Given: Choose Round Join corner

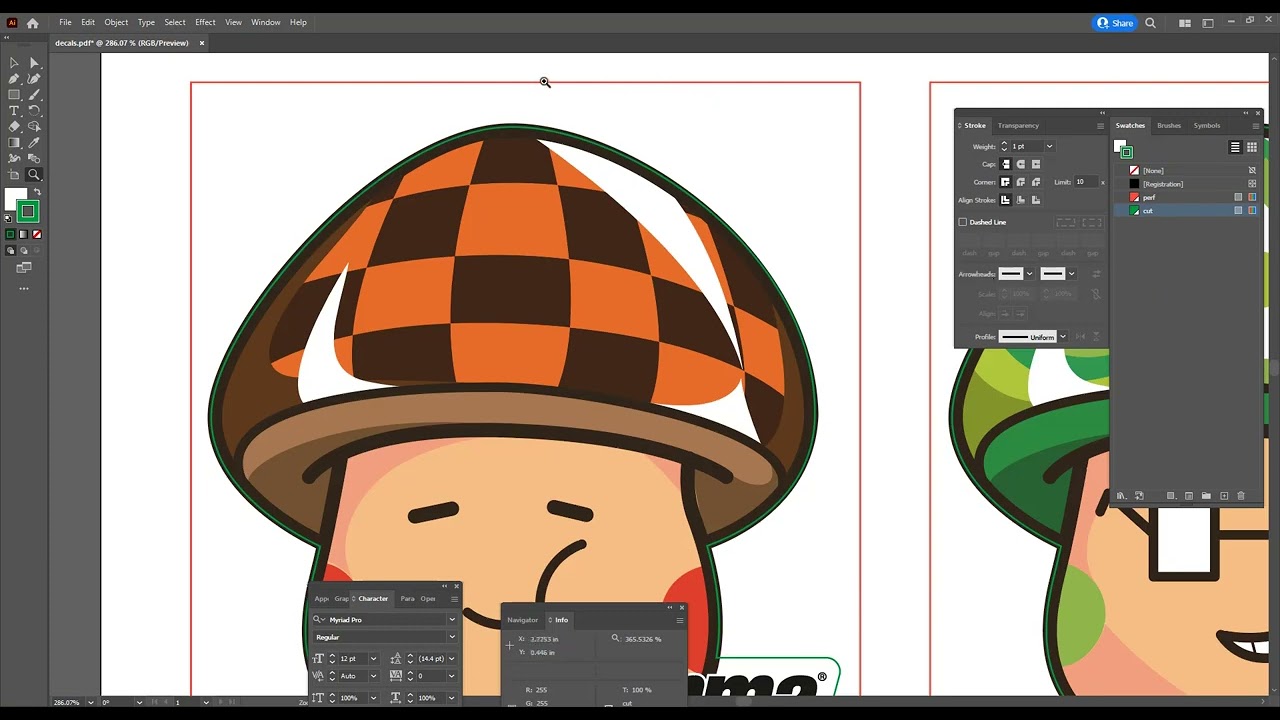Looking at the screenshot, I should tap(1021, 182).
